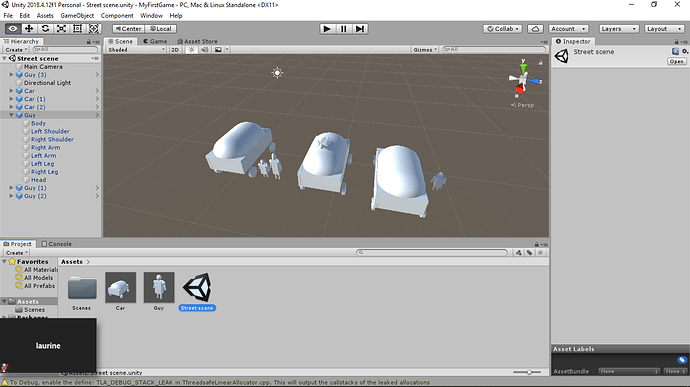The width and height of the screenshot is (690, 387).
Task: Click the Favorites star save-search icon
Action: (x=540, y=253)
